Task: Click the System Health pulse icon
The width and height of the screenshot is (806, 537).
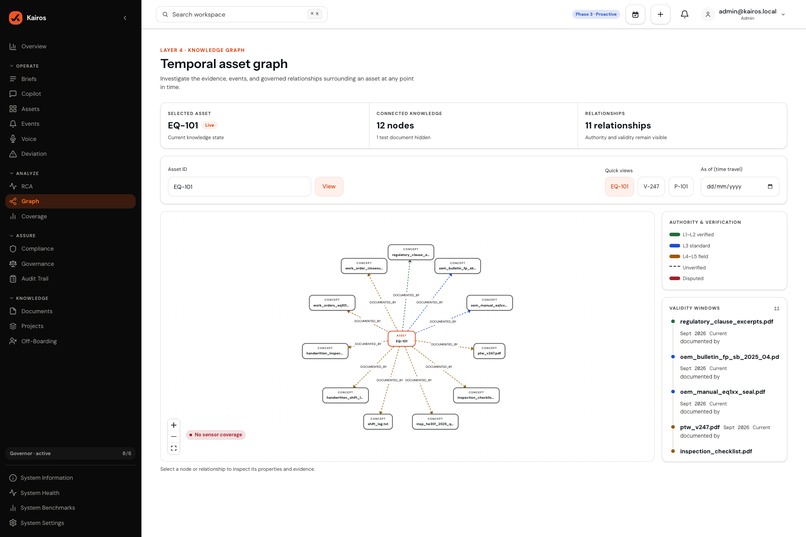Action: pos(13,493)
